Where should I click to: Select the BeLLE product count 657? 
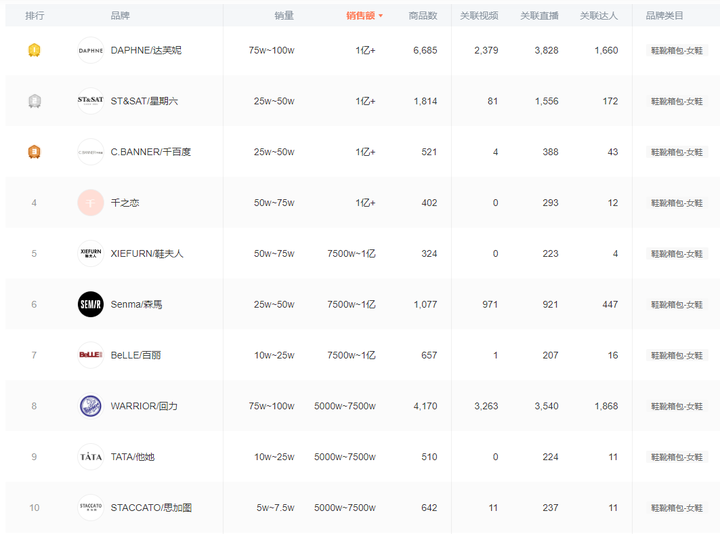point(429,355)
